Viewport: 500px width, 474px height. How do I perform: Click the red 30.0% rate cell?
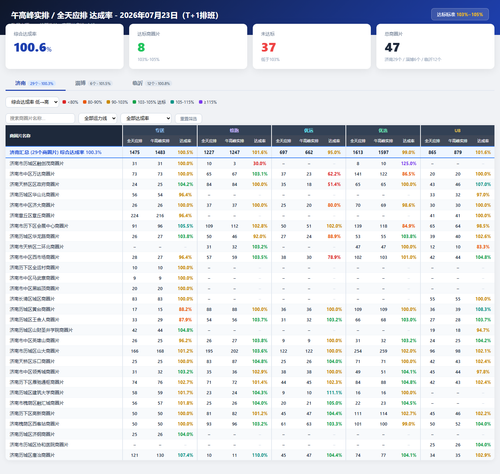click(260, 164)
